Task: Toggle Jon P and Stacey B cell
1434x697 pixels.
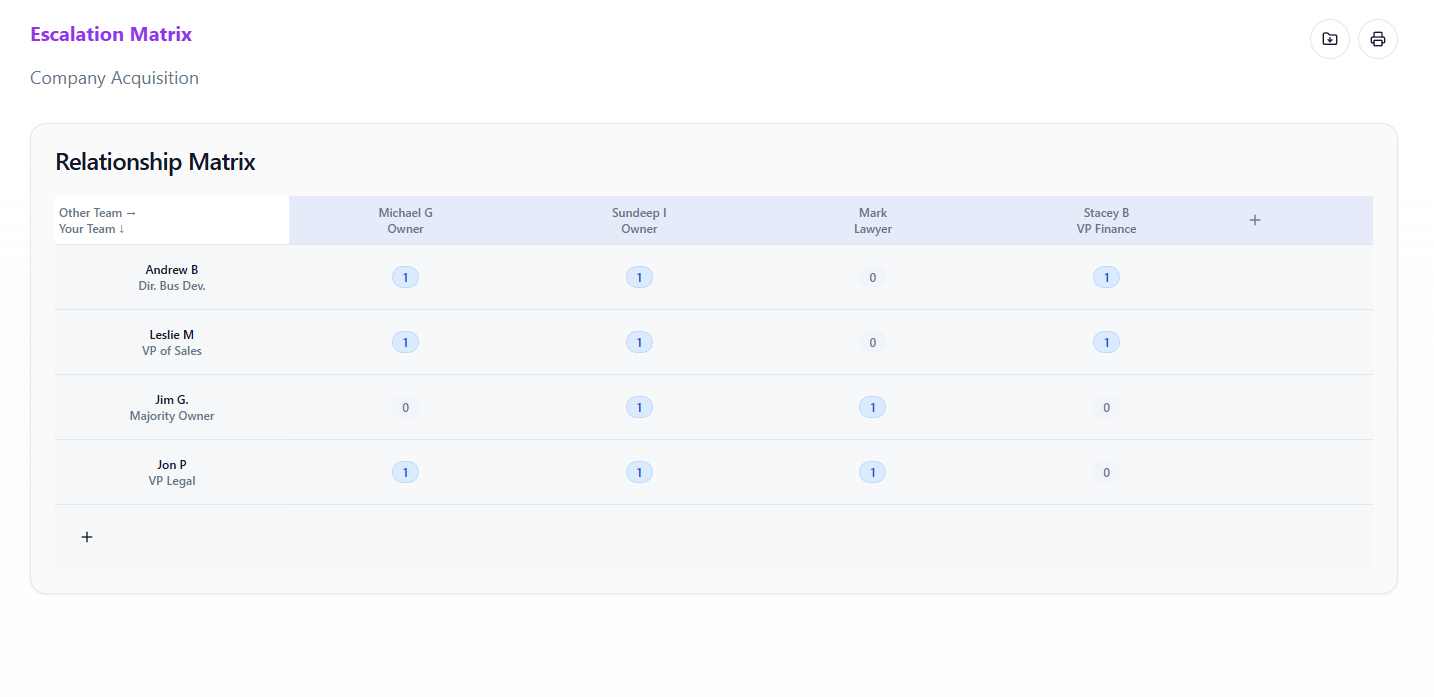Action: [1106, 472]
